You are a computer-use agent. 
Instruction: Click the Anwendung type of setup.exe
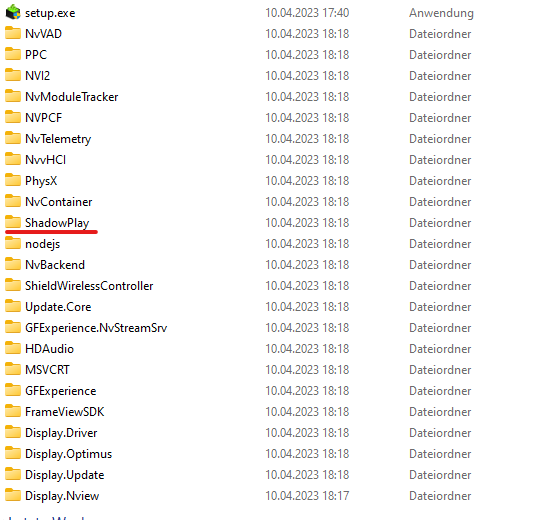pos(441,13)
